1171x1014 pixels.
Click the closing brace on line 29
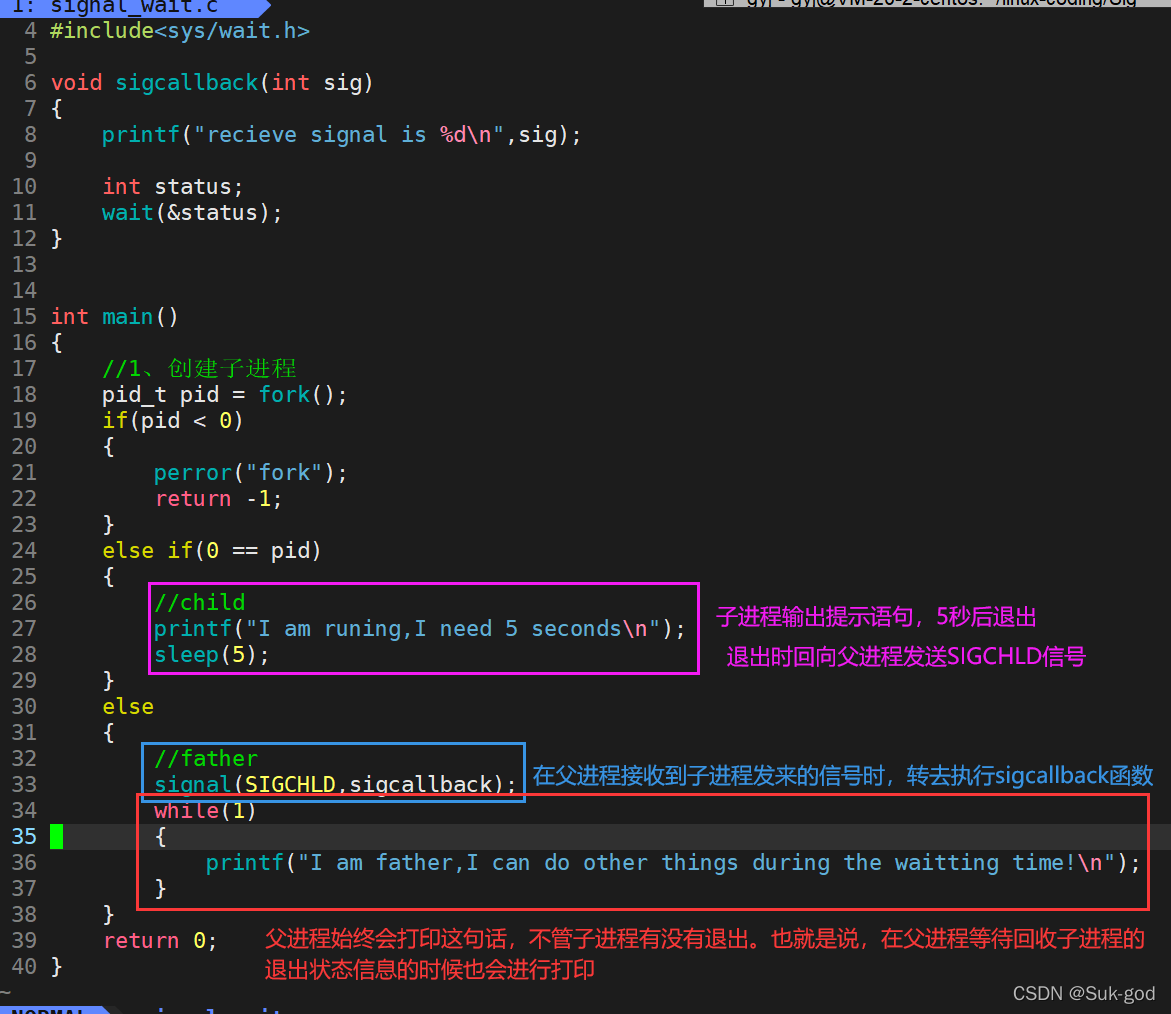click(108, 680)
